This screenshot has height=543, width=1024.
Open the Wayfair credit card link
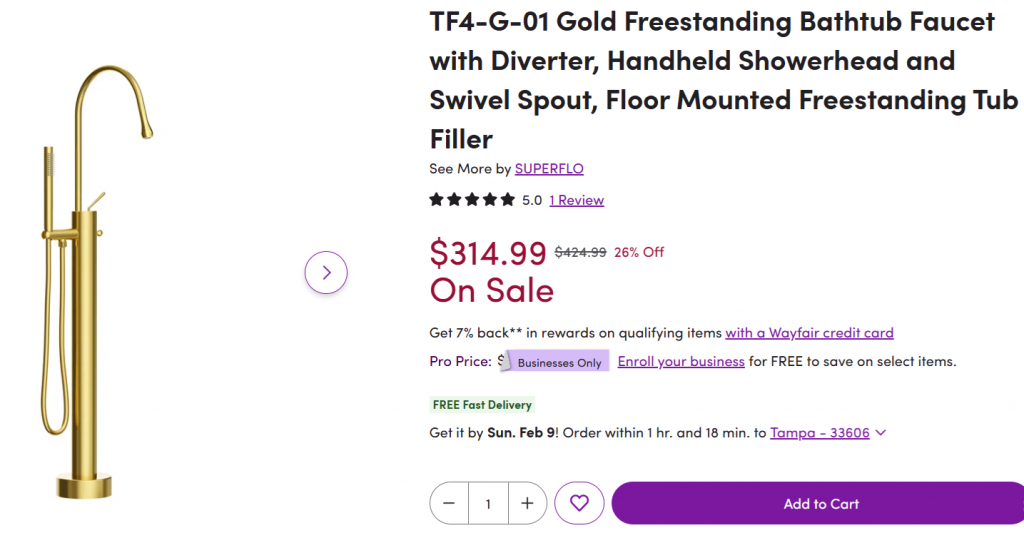809,333
